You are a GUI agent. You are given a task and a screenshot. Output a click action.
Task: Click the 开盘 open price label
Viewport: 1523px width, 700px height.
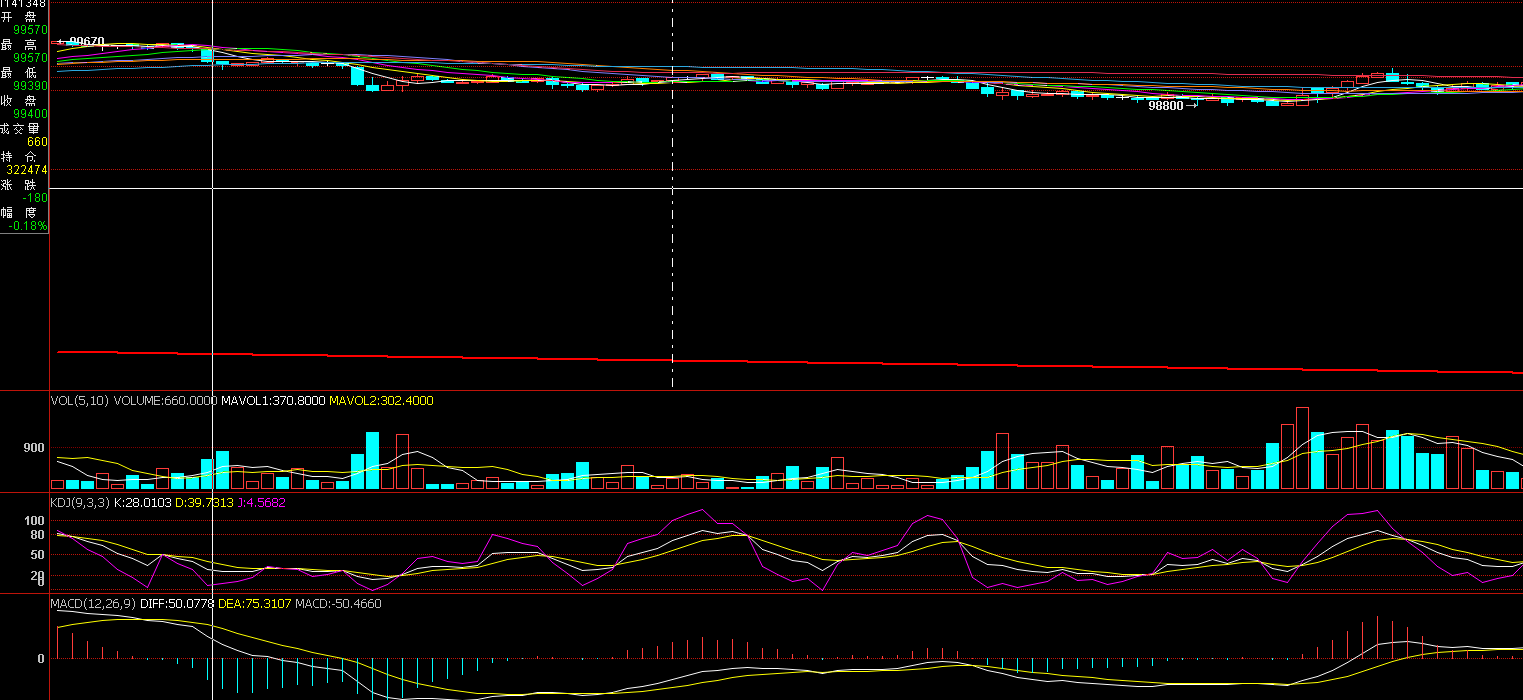point(24,17)
